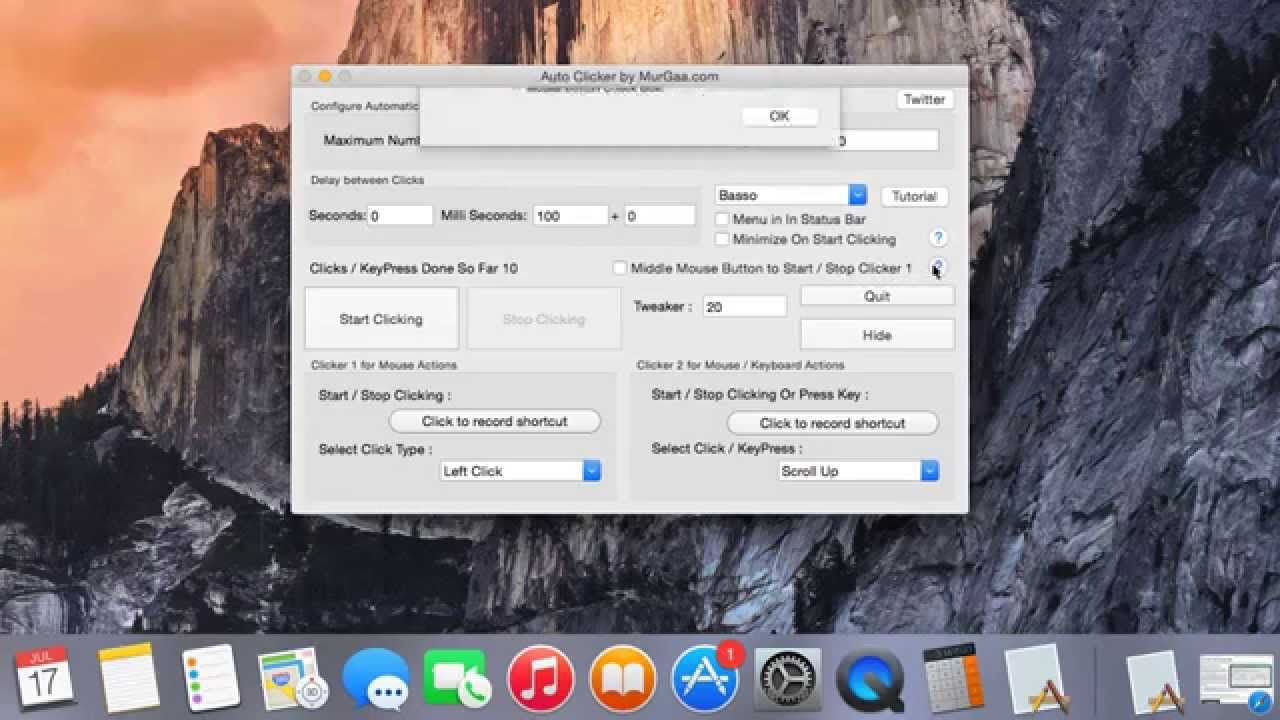The width and height of the screenshot is (1280, 720).
Task: Click the Stop Clicking button
Action: pyautogui.click(x=544, y=319)
